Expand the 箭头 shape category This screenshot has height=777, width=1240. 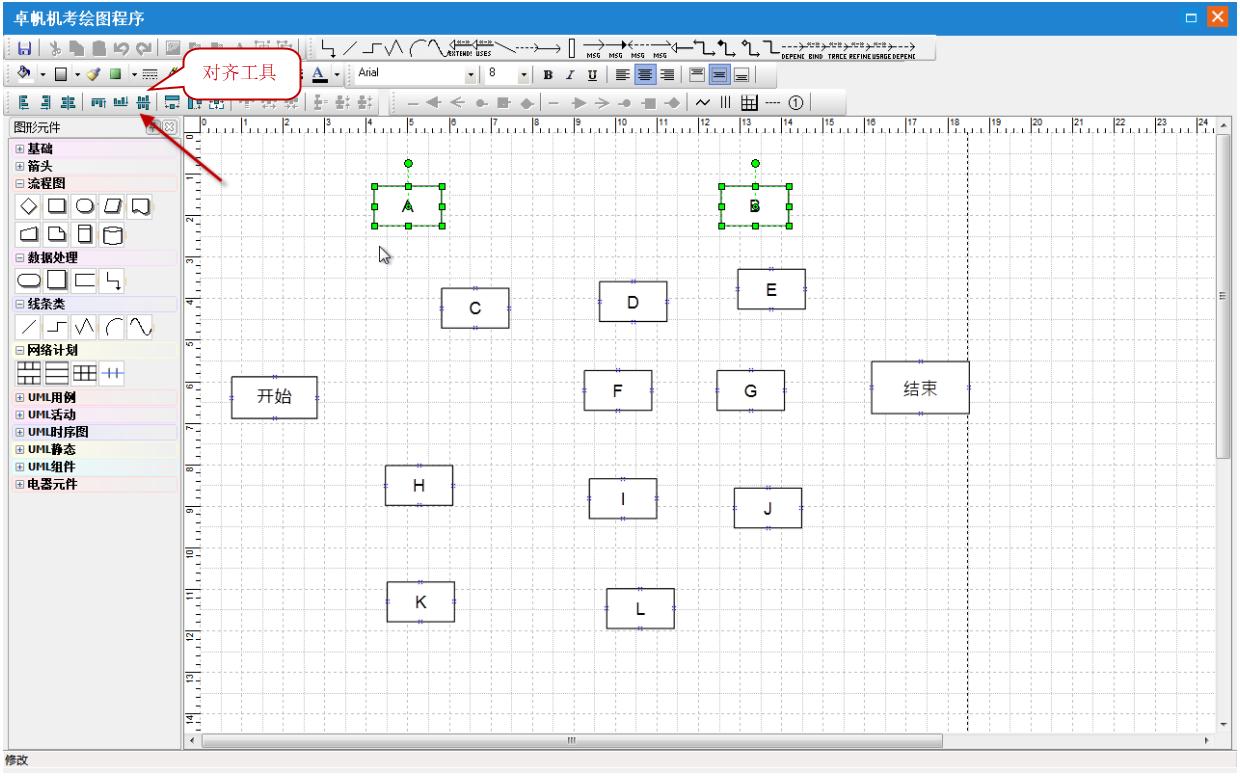pyautogui.click(x=20, y=166)
